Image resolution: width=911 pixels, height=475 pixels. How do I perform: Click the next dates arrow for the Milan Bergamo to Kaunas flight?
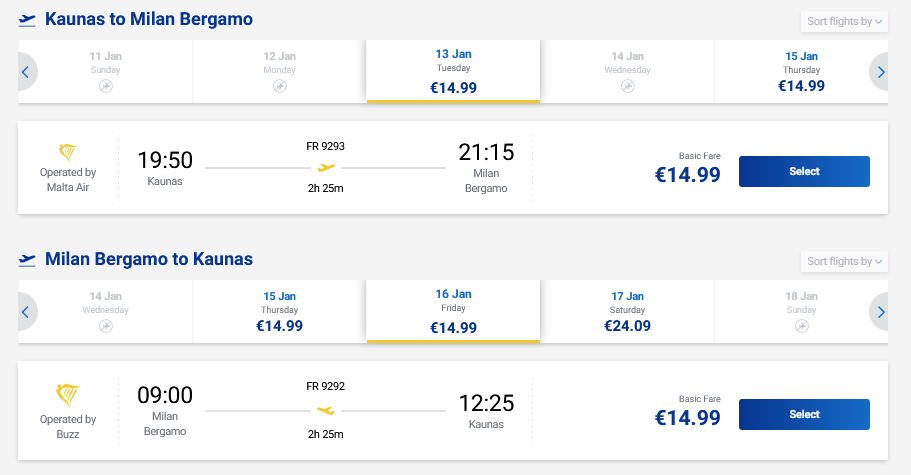pos(881,312)
